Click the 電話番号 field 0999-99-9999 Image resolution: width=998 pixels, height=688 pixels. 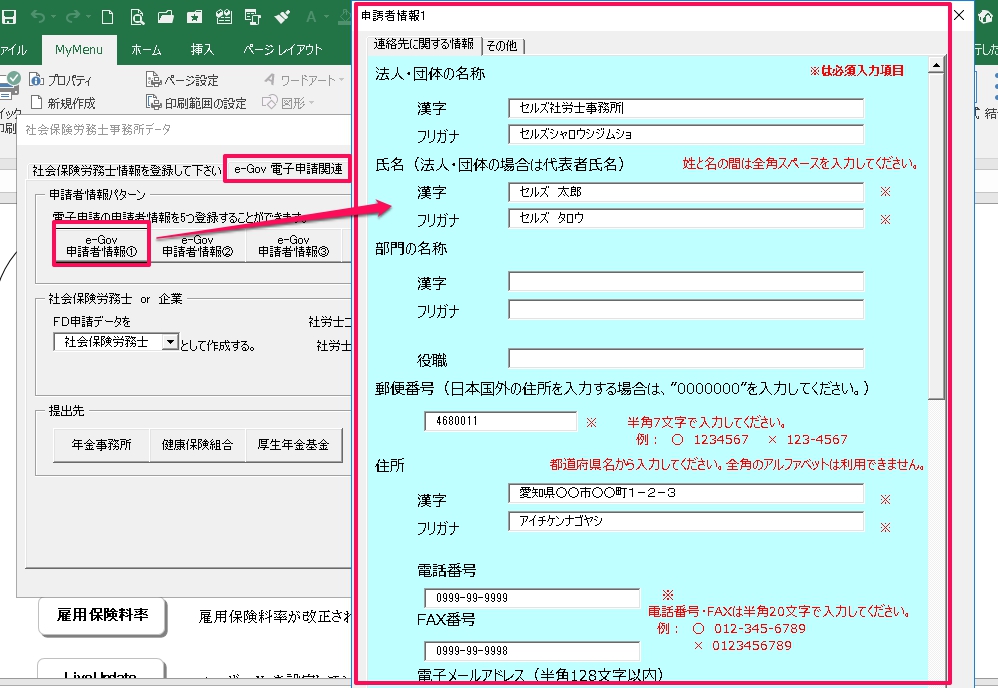[x=531, y=598]
